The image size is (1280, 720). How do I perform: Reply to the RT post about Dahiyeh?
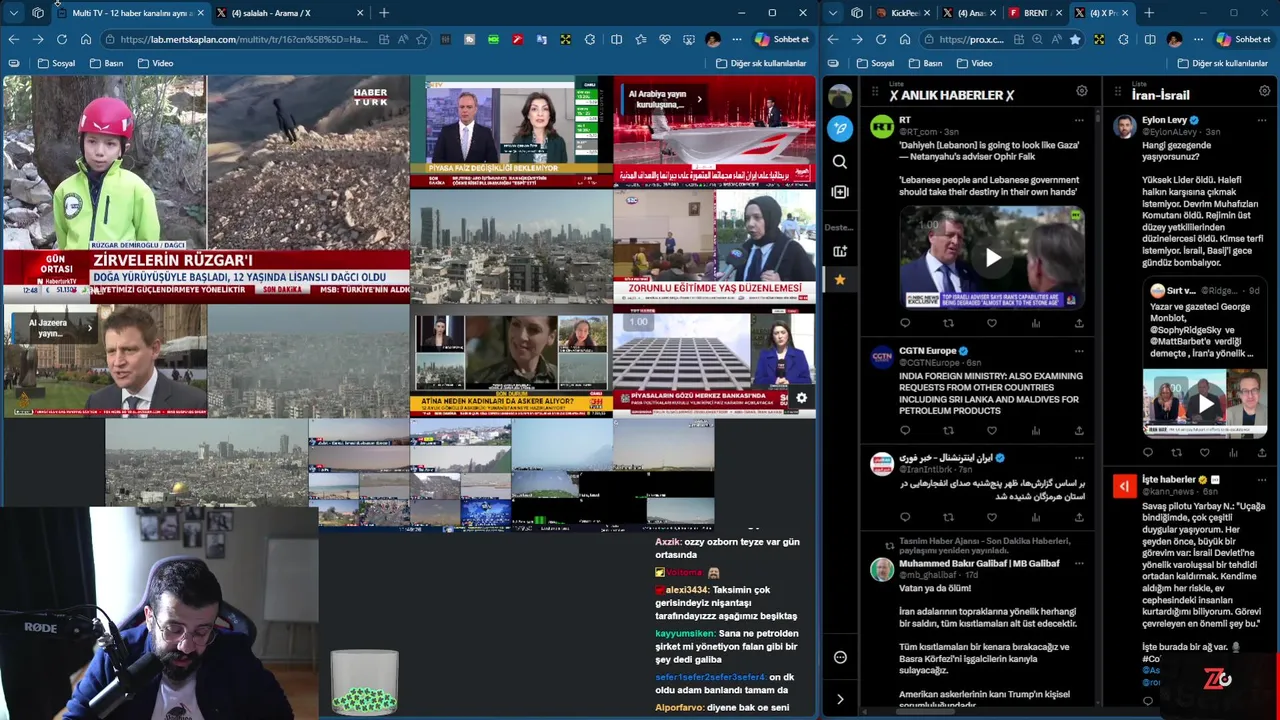pyautogui.click(x=905, y=323)
